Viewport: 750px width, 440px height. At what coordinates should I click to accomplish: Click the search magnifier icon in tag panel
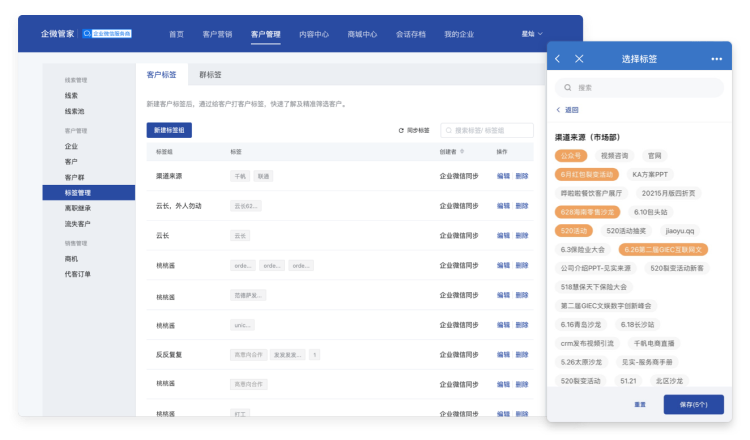click(x=567, y=88)
